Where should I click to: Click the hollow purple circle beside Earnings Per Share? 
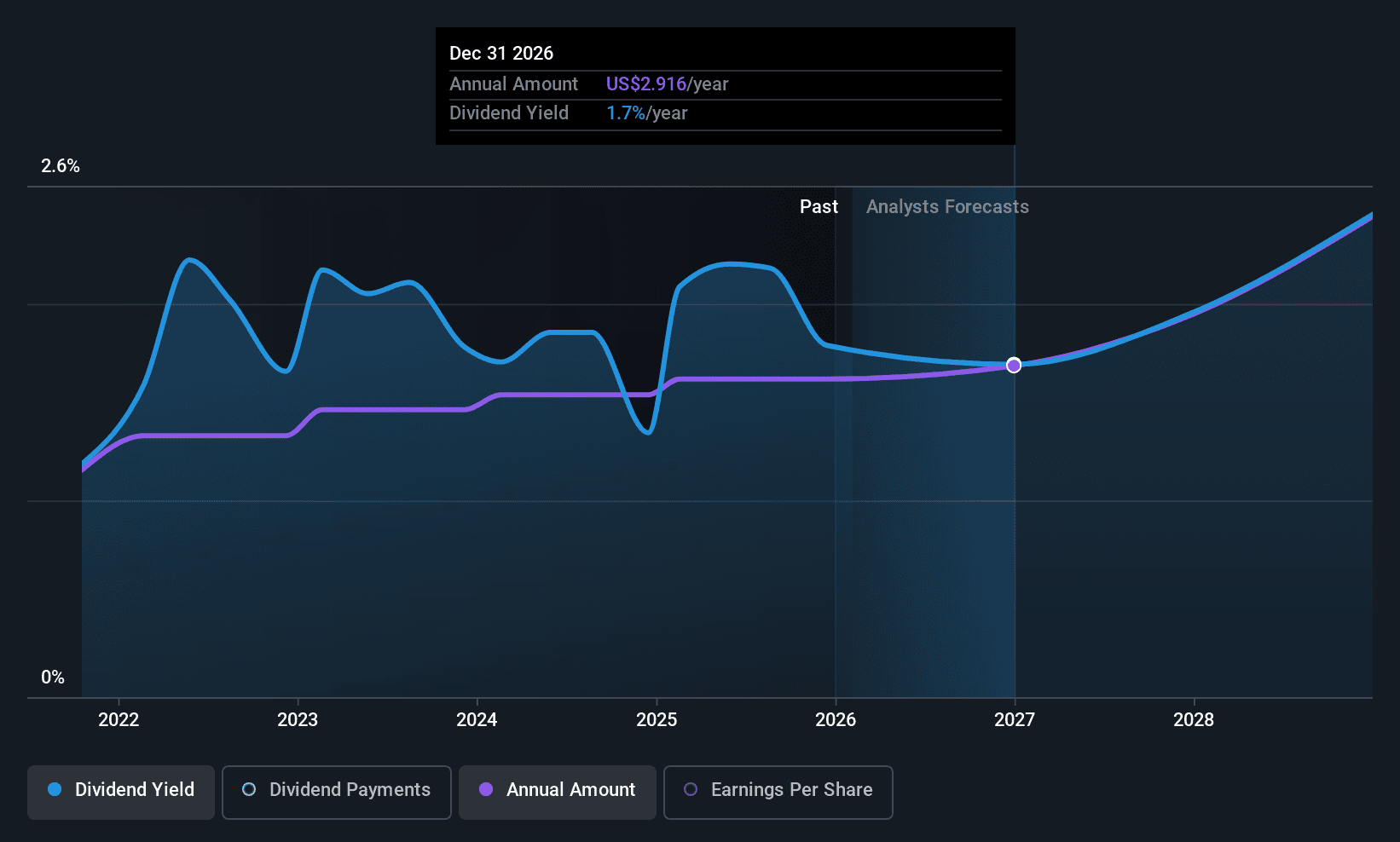click(691, 790)
